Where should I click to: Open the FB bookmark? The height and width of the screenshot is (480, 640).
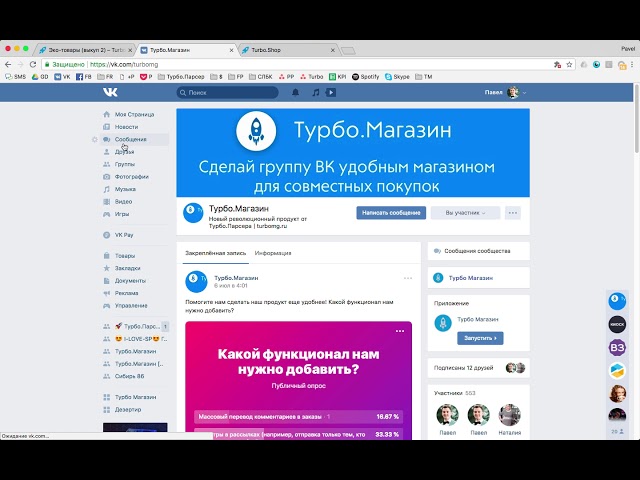[x=84, y=76]
